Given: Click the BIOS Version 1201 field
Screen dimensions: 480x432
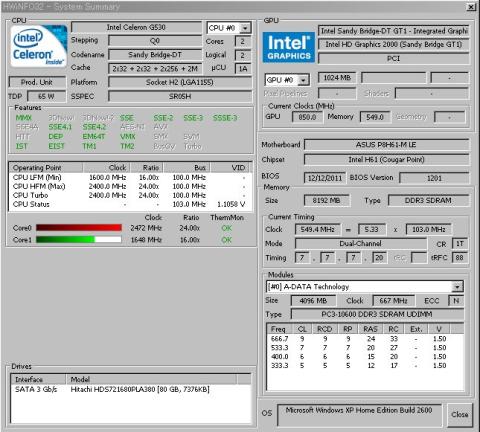Looking at the screenshot, I should tap(434, 178).
